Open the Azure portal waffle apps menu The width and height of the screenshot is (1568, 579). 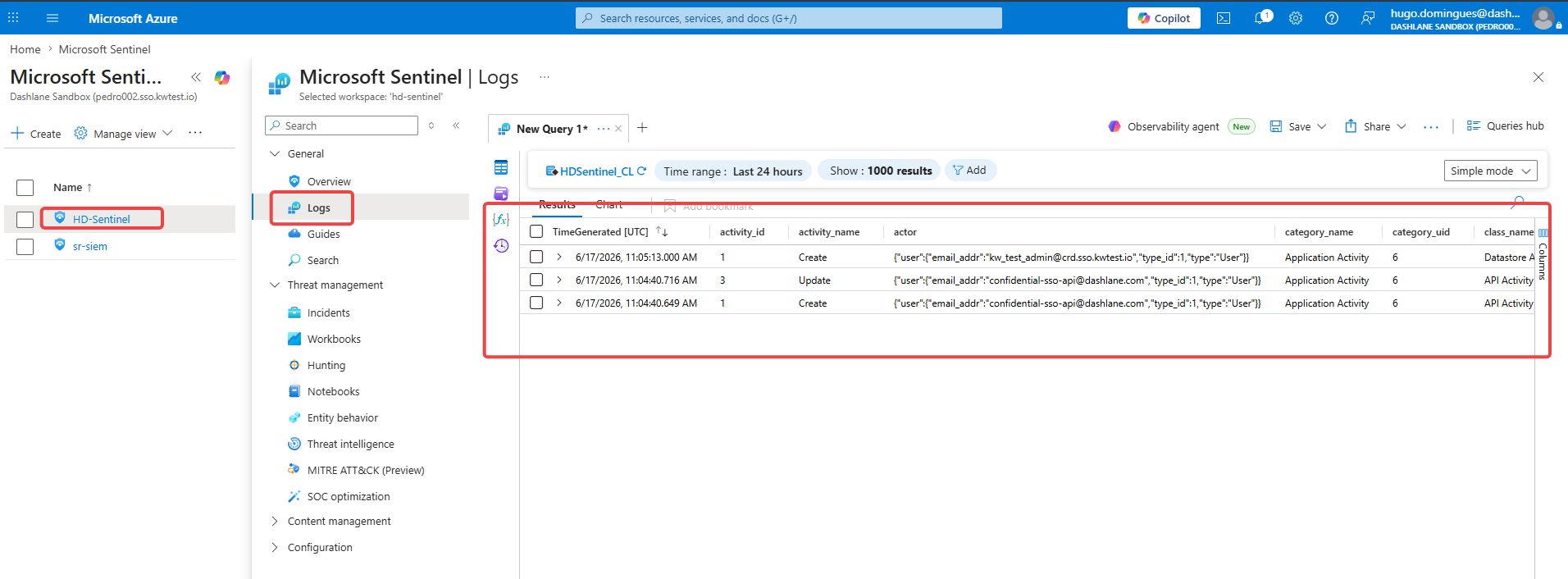pyautogui.click(x=13, y=17)
